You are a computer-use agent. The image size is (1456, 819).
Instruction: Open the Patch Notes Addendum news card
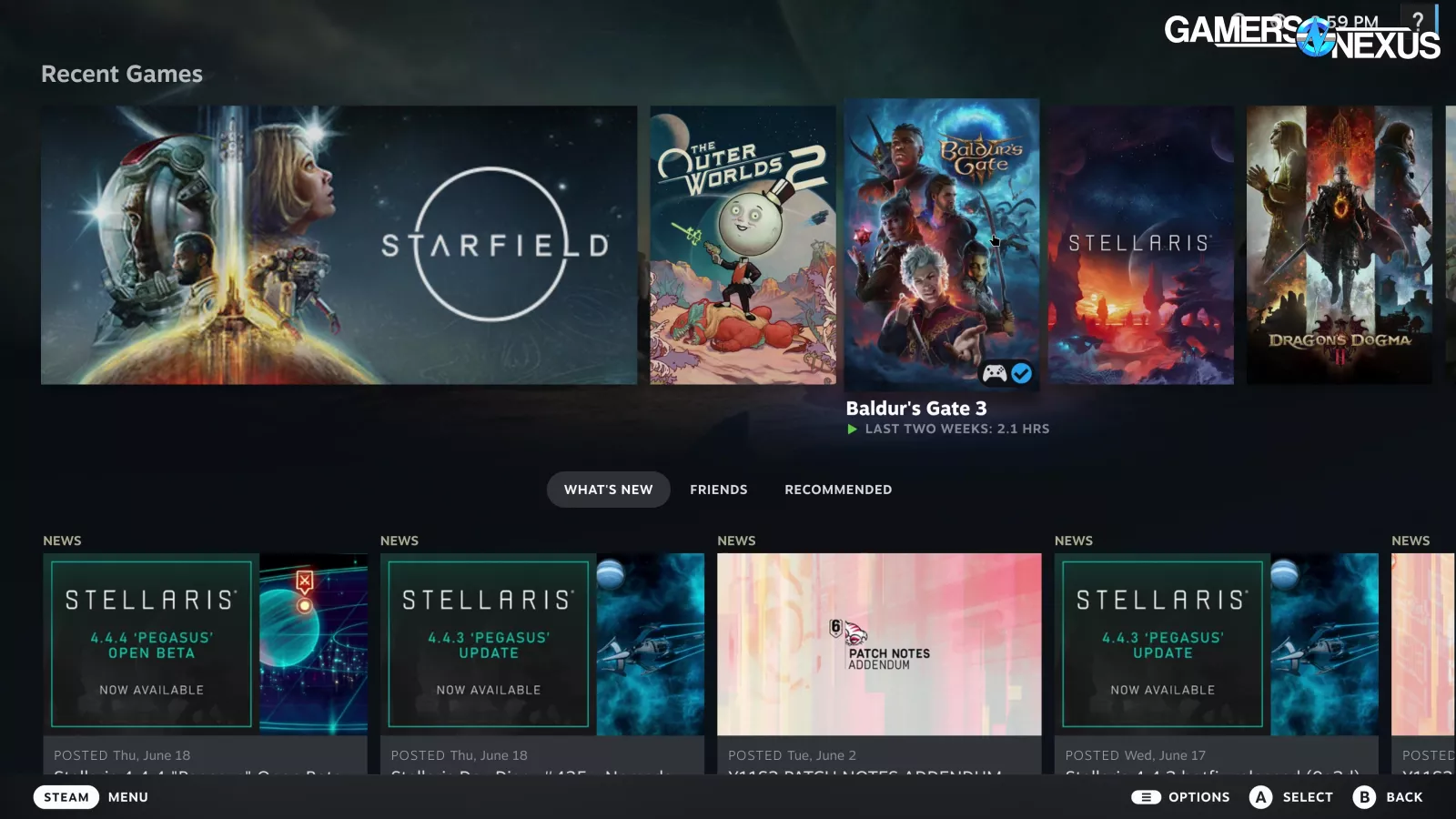coord(879,663)
